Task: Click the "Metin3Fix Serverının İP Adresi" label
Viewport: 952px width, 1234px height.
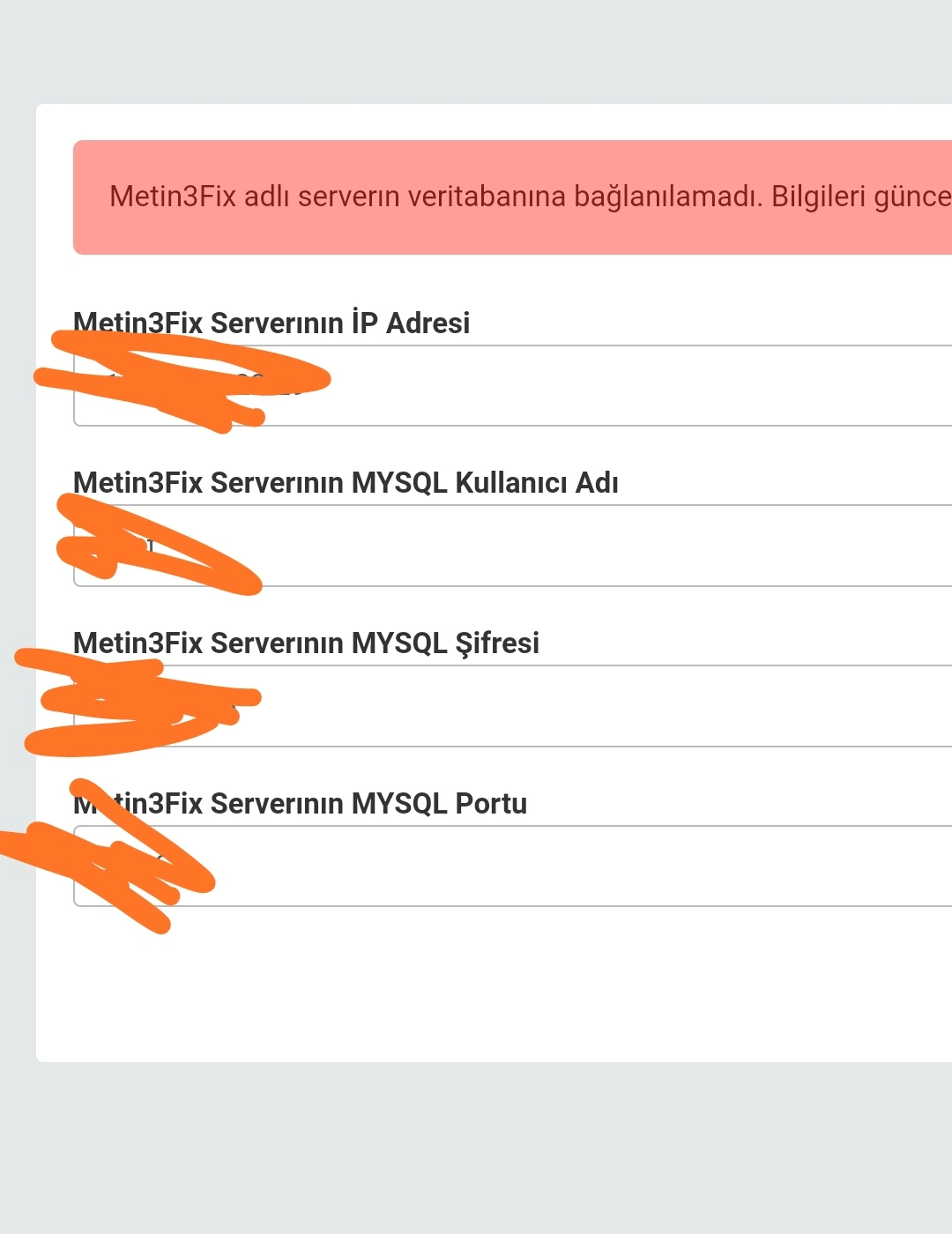Action: (271, 323)
